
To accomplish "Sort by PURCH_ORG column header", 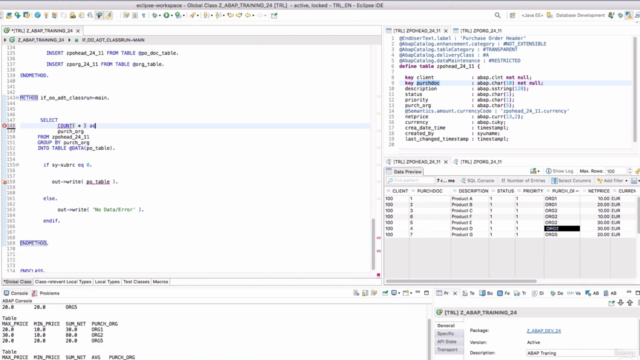I will coord(563,191).
